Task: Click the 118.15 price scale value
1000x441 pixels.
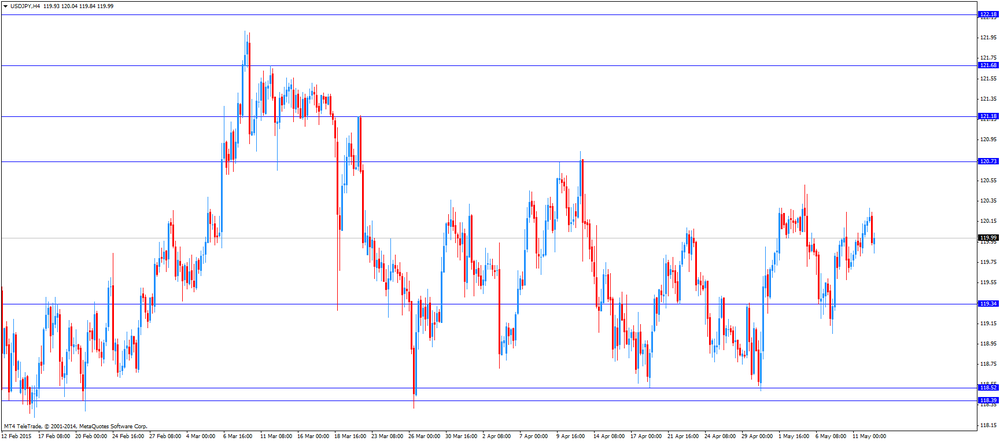Action: 988,425
